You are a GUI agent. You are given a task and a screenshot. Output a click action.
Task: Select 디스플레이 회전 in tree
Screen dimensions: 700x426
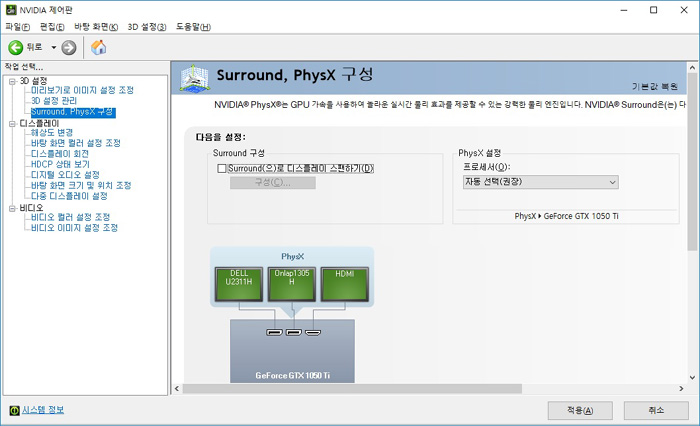click(x=60, y=154)
